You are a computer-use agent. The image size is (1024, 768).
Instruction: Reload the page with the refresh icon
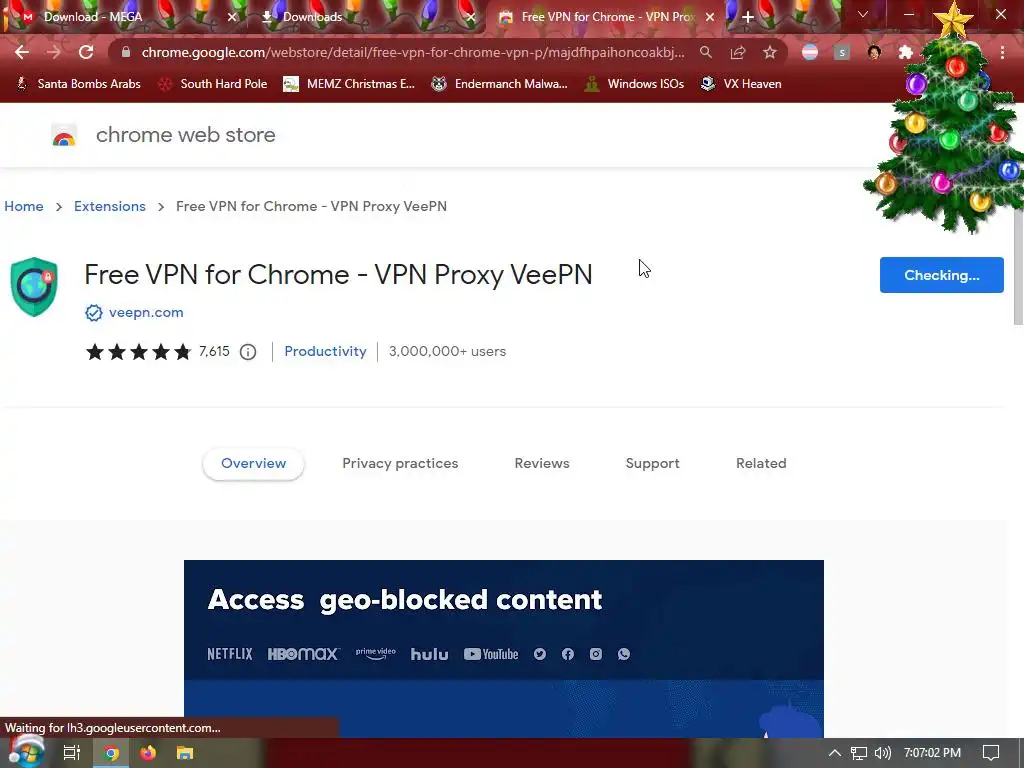point(86,52)
